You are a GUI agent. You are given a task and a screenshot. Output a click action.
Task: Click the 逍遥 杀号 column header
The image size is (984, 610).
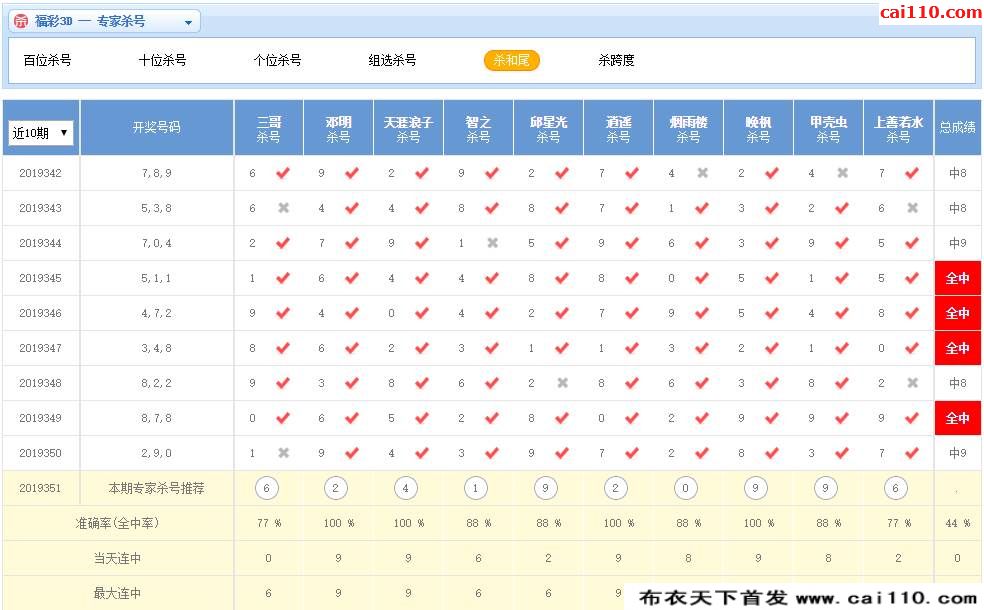coord(618,128)
